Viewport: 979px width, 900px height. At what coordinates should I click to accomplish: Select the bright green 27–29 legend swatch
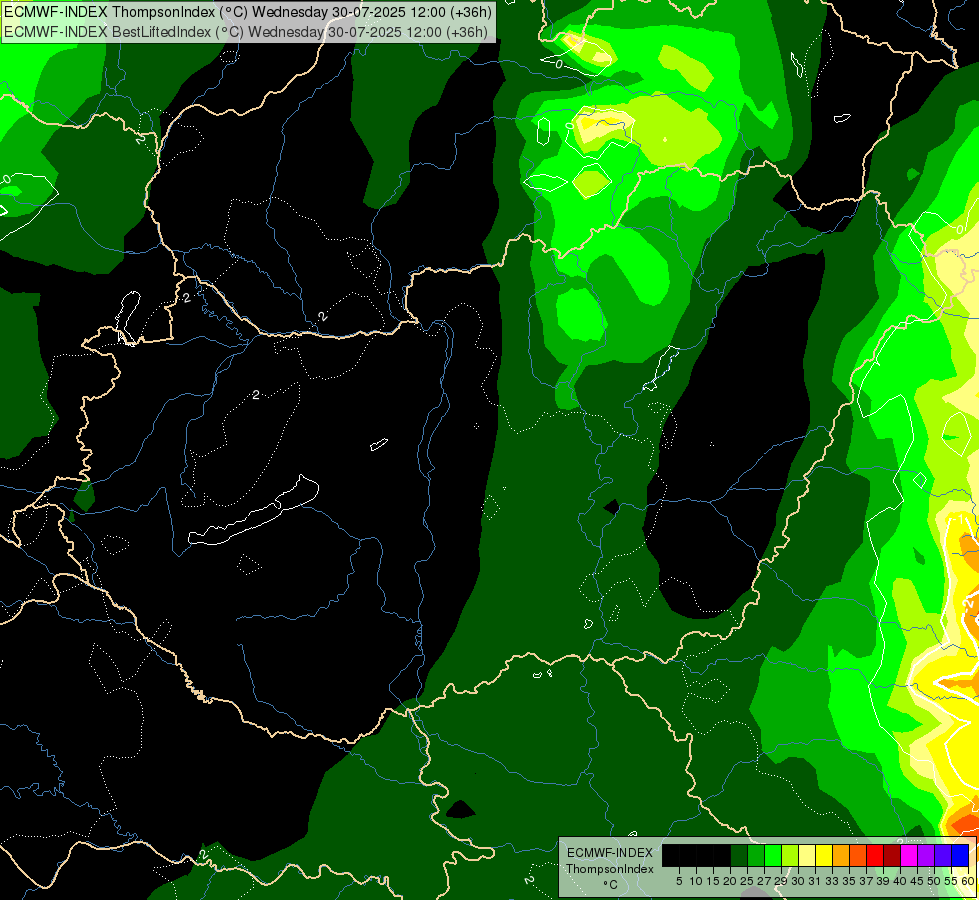(773, 855)
